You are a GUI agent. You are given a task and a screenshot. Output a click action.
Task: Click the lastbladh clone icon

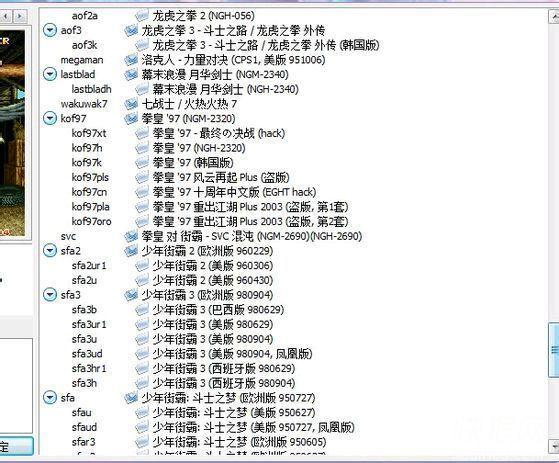point(142,89)
